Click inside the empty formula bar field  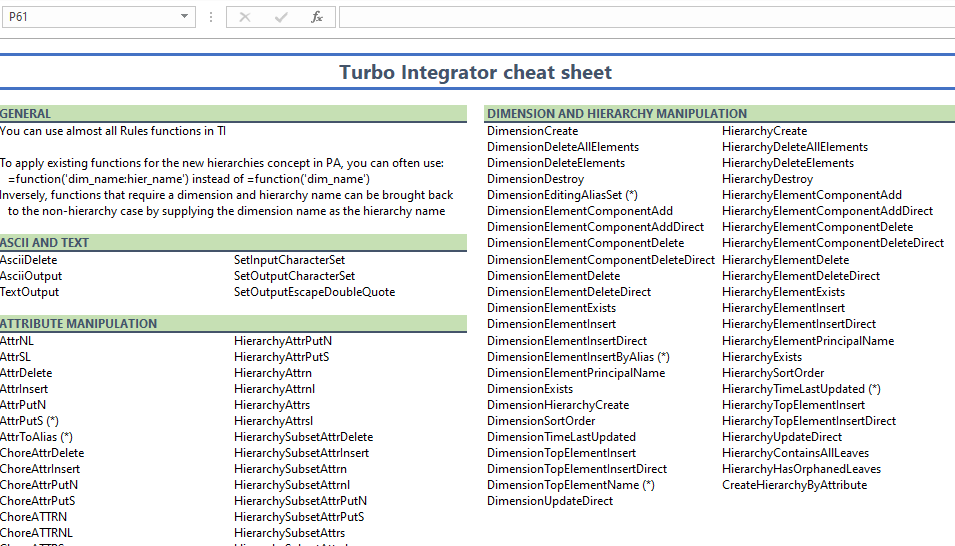click(x=647, y=17)
